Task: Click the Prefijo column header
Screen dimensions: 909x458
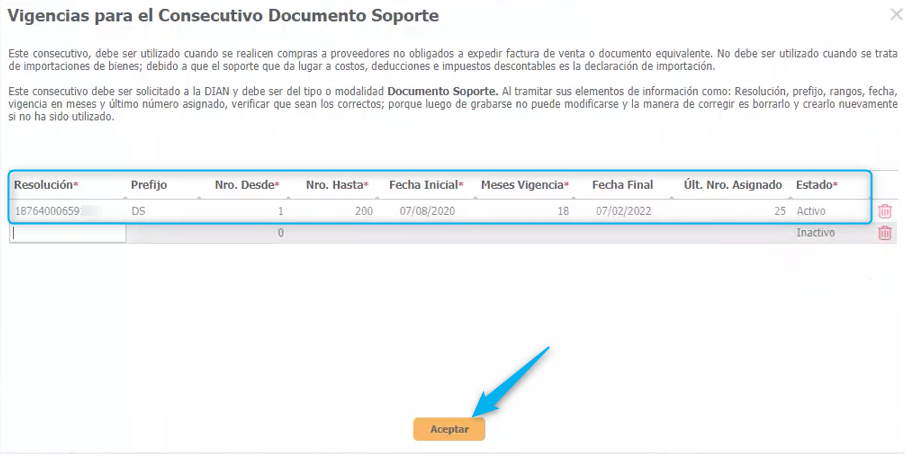Action: coord(149,185)
